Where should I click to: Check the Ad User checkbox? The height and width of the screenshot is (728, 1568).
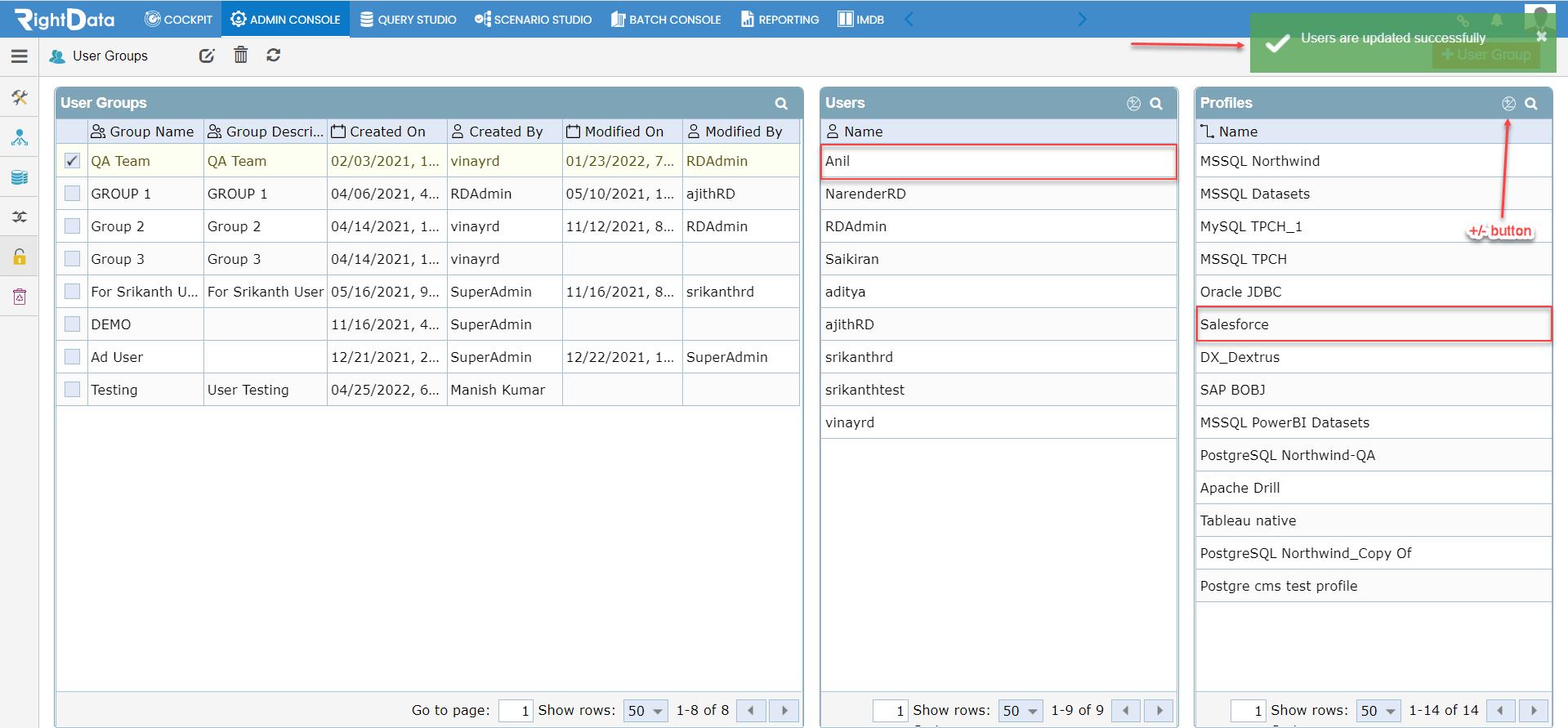click(x=72, y=357)
